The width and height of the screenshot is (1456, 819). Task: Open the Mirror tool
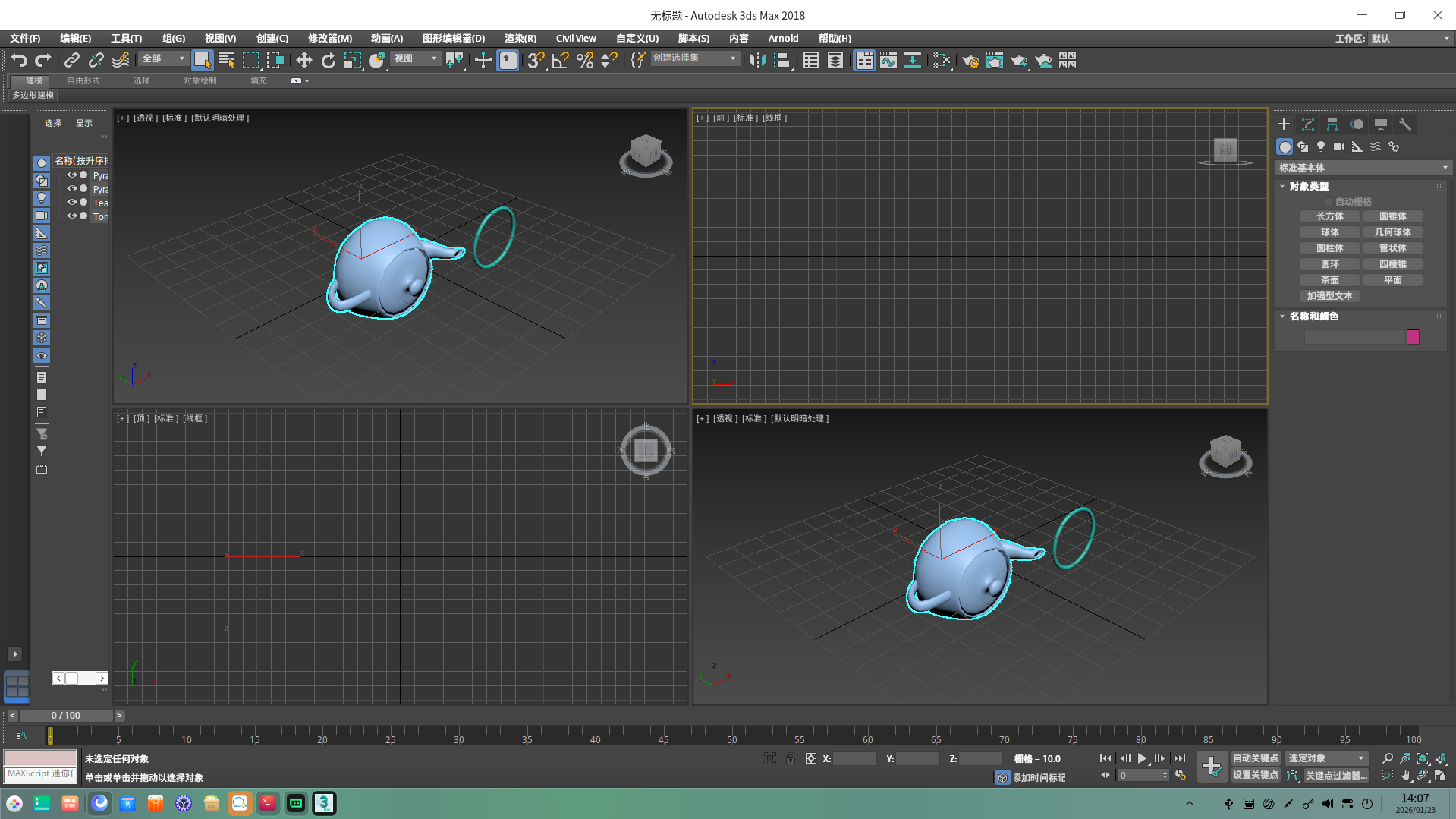757,60
